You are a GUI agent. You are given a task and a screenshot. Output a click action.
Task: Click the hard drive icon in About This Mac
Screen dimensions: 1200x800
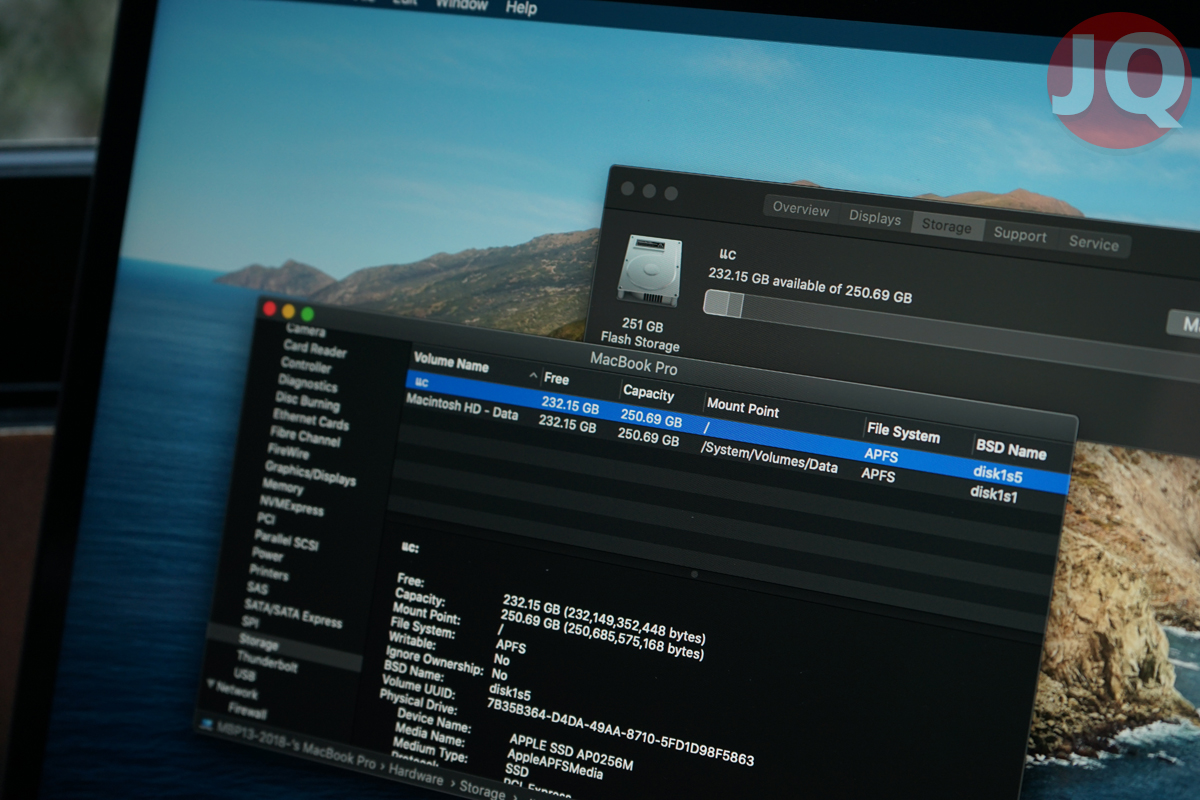click(x=649, y=271)
